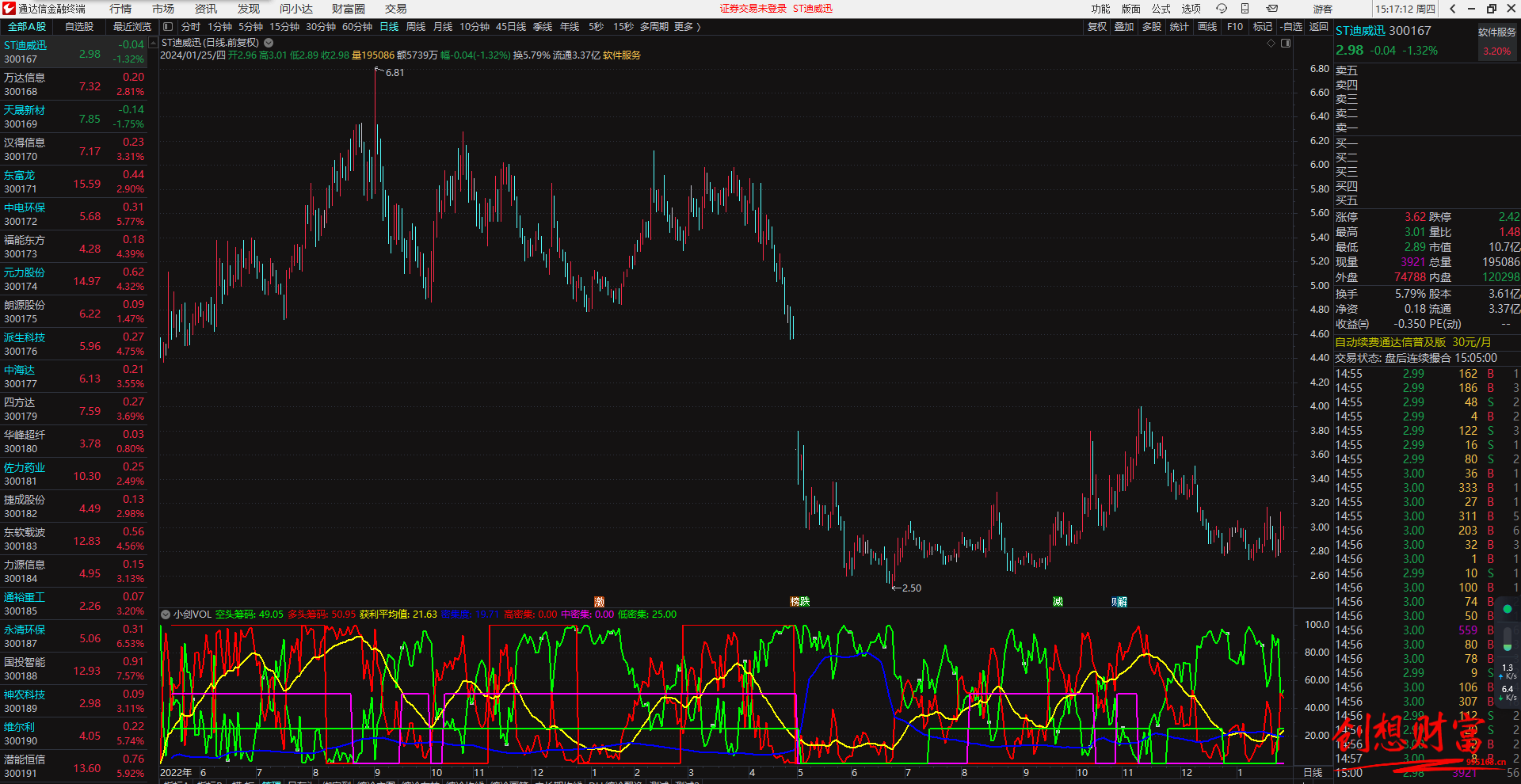Screen dimensions: 1521x784
Task: Click the 叠加 toolbar button
Action: tap(1124, 27)
